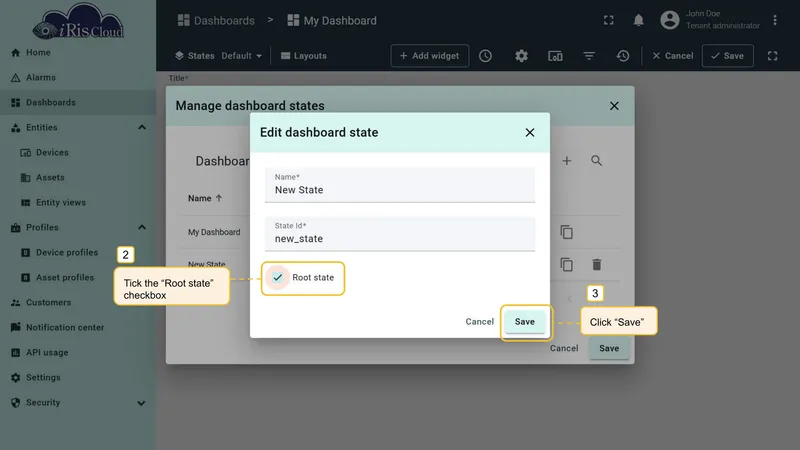The width and height of the screenshot is (800, 450).
Task: Open entity aliases icon
Action: pos(555,56)
